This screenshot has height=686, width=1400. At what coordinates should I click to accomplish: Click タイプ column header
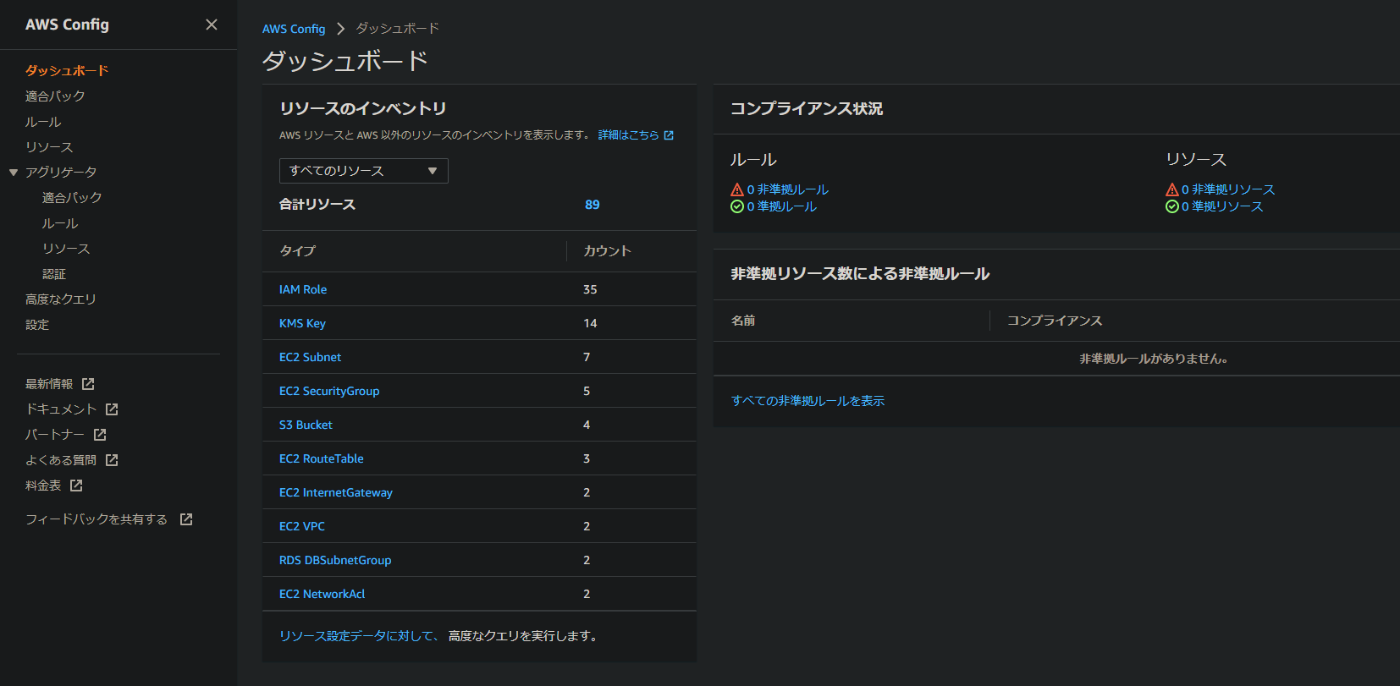pyautogui.click(x=297, y=251)
